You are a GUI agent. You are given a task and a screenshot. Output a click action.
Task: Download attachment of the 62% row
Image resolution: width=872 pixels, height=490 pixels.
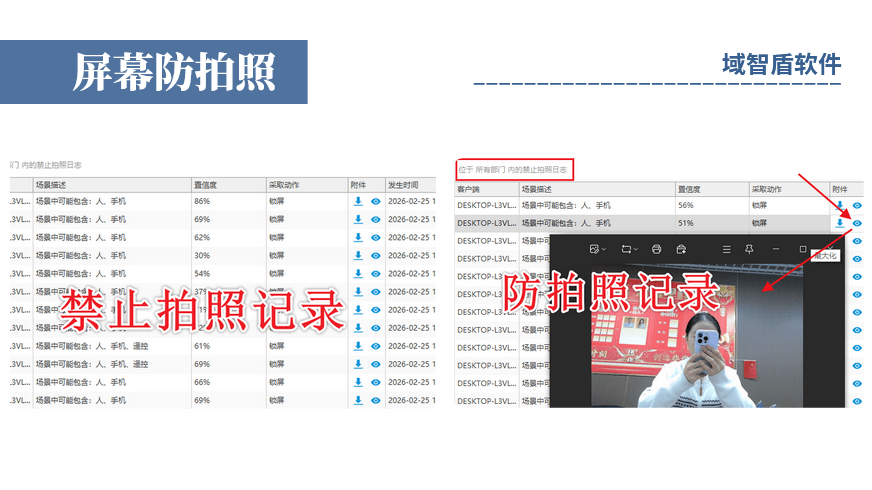[x=358, y=237]
